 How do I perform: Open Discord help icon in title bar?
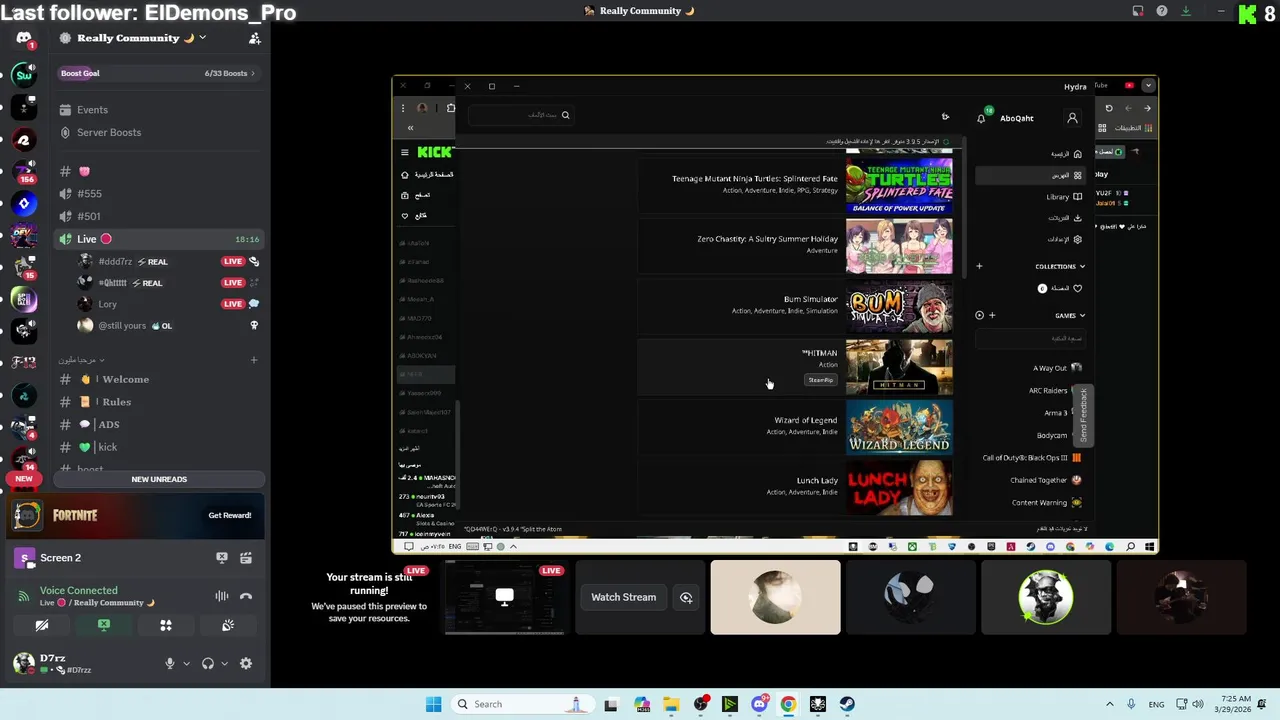click(x=1162, y=11)
